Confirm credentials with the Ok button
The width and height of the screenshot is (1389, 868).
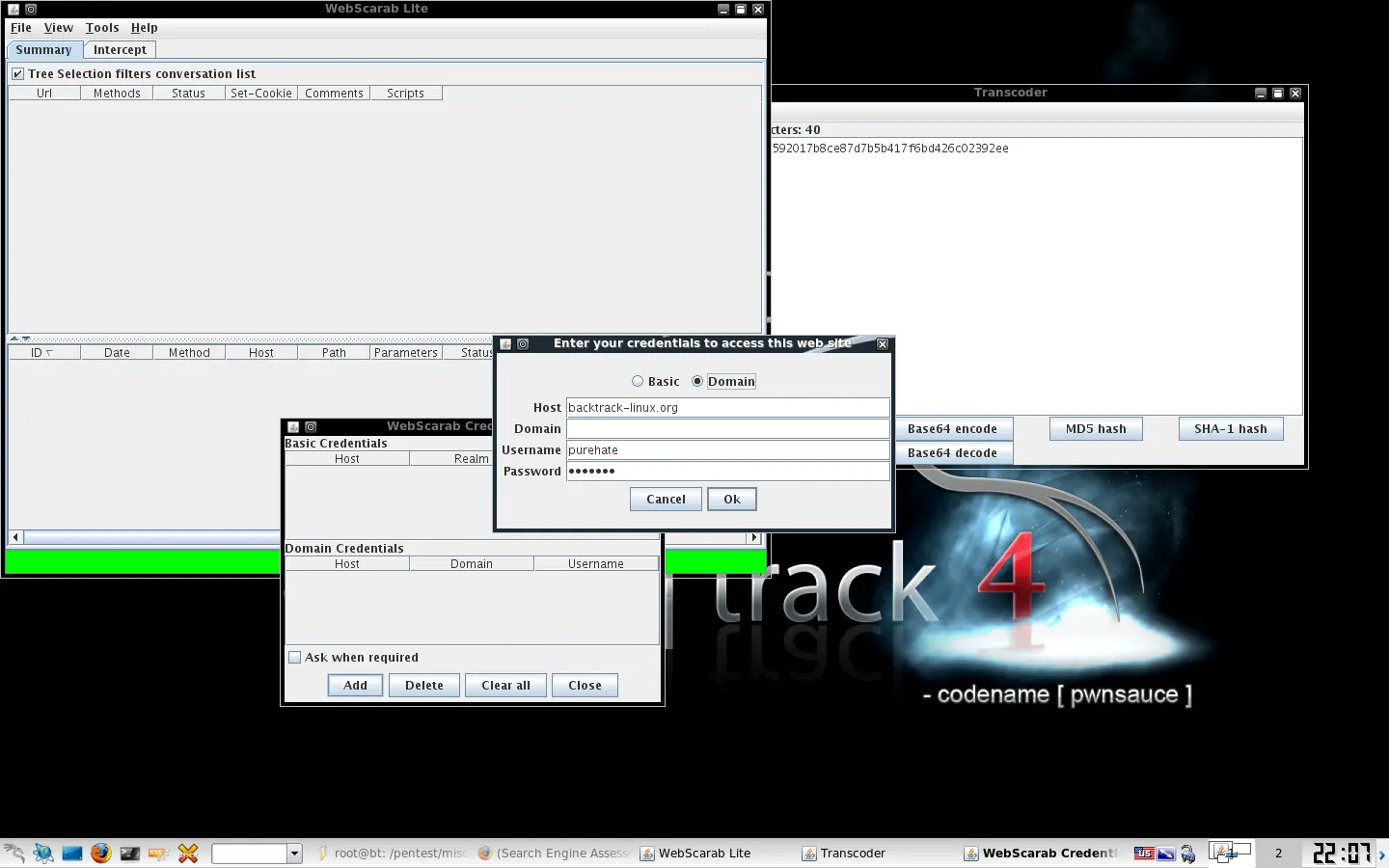tap(732, 500)
